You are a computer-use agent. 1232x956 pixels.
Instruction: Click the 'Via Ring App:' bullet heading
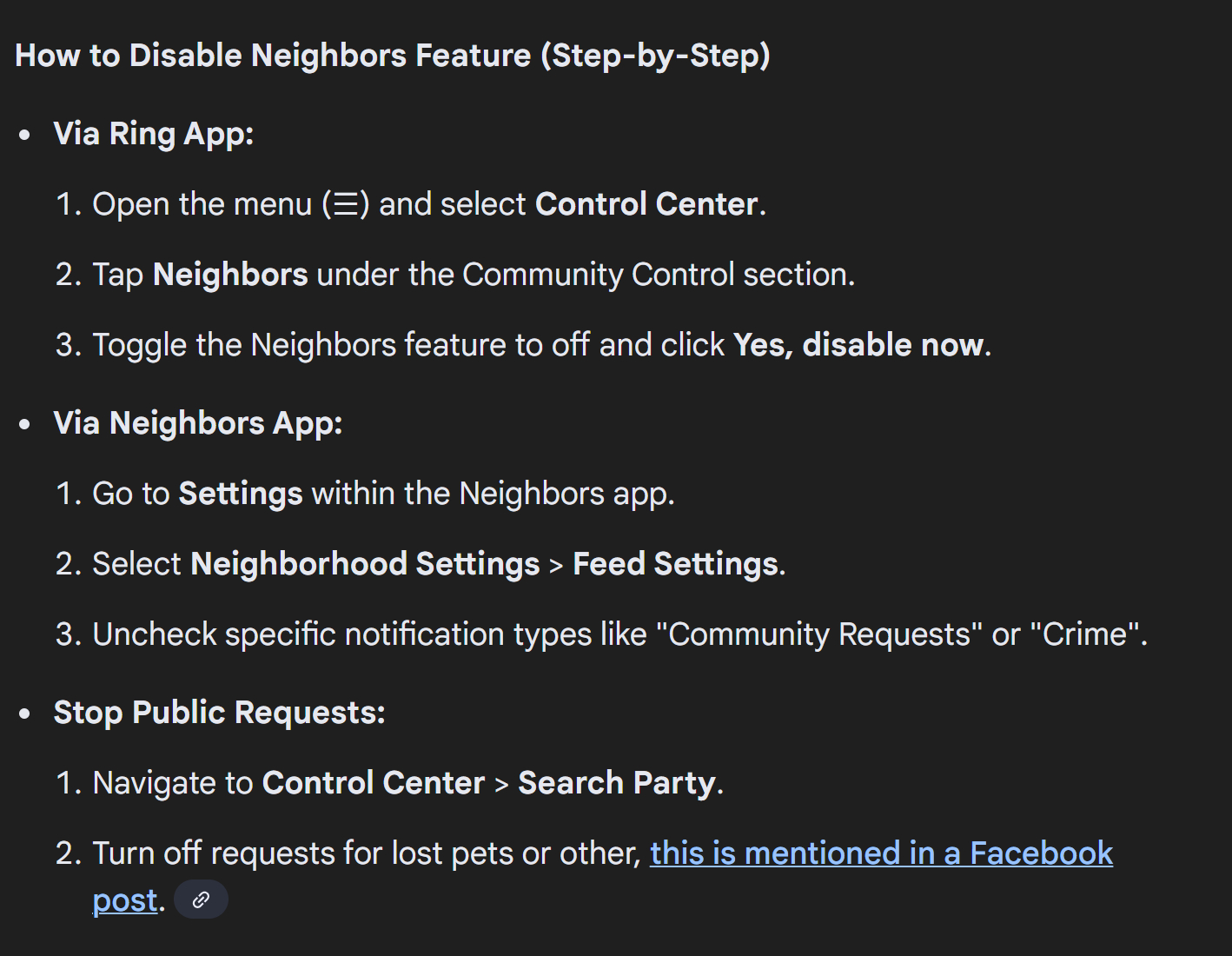[153, 134]
